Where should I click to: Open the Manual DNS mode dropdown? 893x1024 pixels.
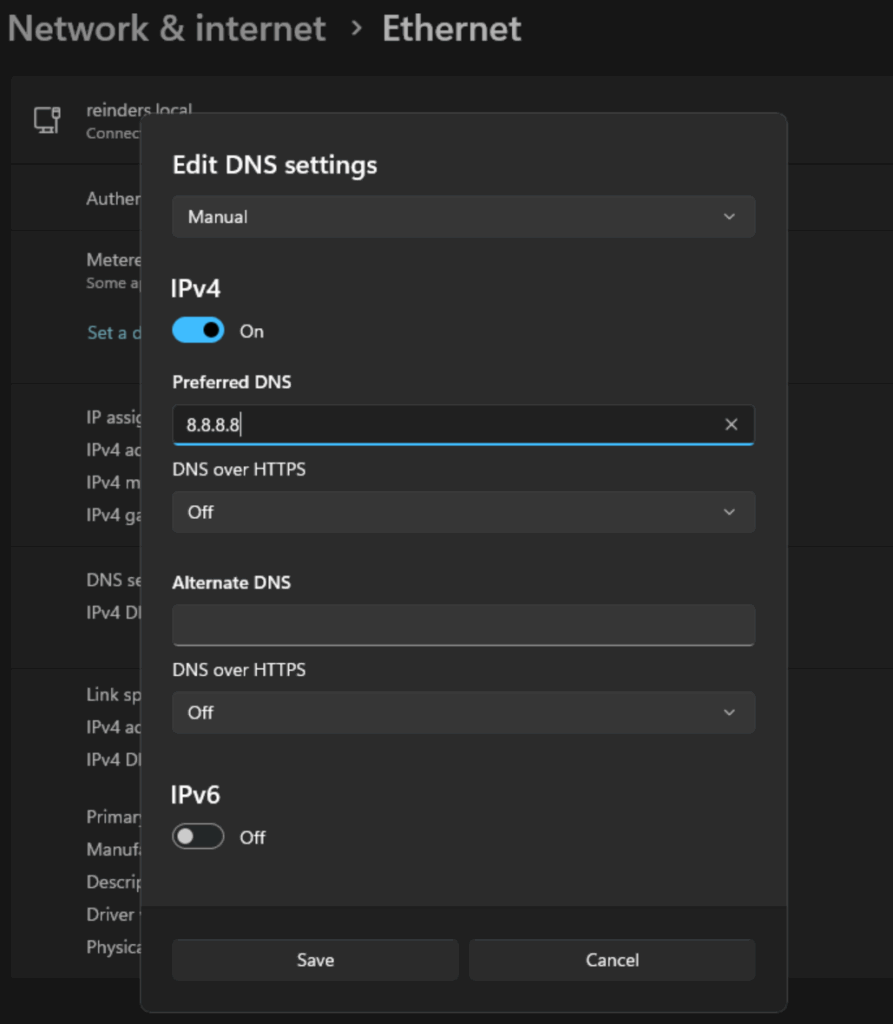click(463, 217)
